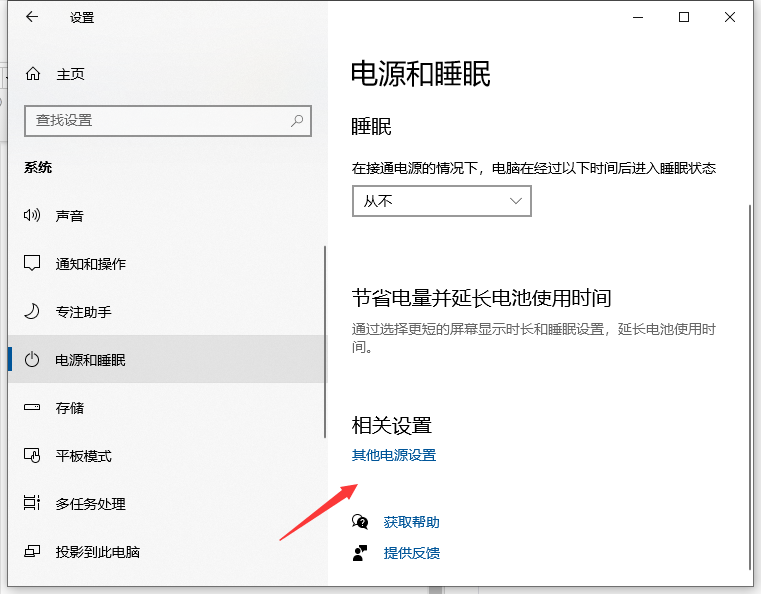Click the 多任务处理 multitasking icon

33,504
